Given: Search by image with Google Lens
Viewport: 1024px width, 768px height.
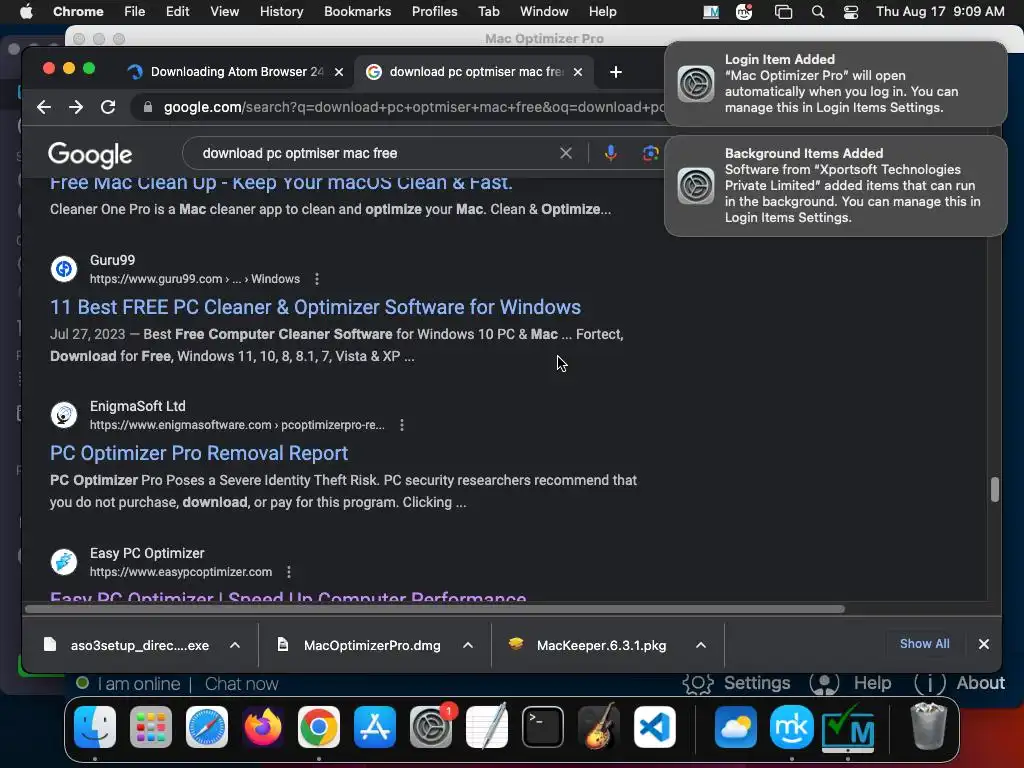Looking at the screenshot, I should click(650, 153).
